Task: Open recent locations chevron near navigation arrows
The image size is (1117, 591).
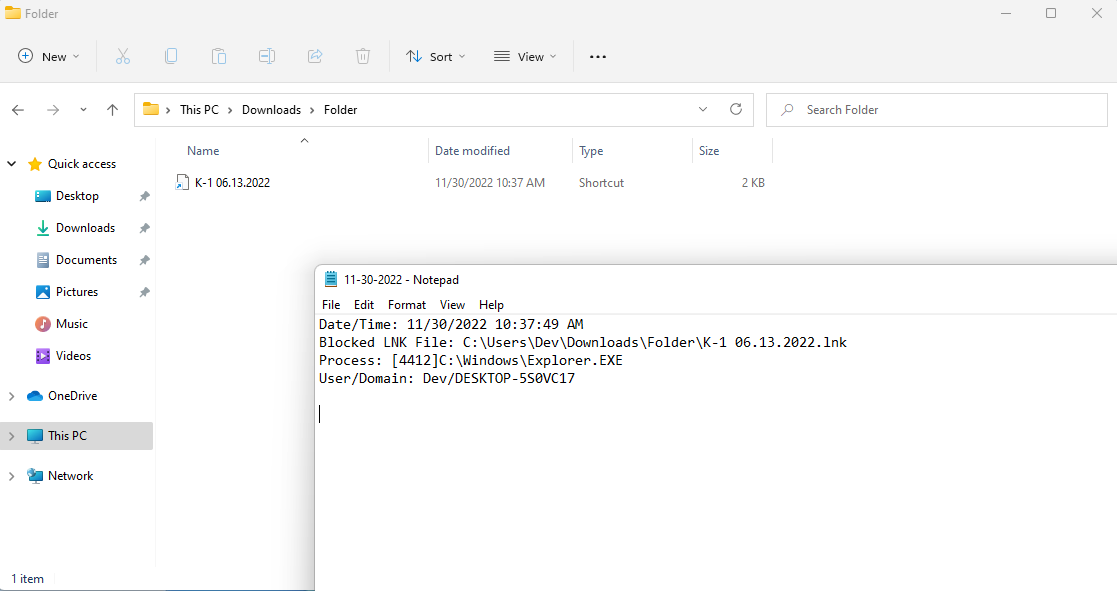Action: pyautogui.click(x=83, y=110)
